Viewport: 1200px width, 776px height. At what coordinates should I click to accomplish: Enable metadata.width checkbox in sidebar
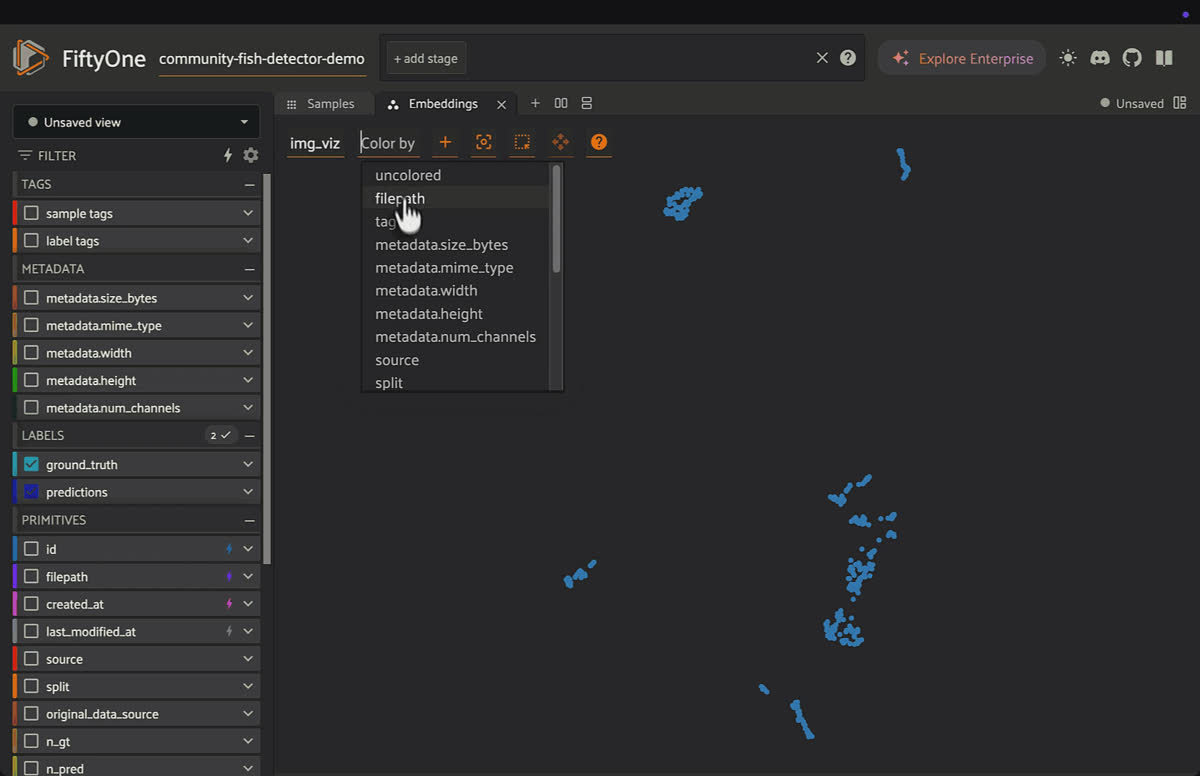[31, 353]
